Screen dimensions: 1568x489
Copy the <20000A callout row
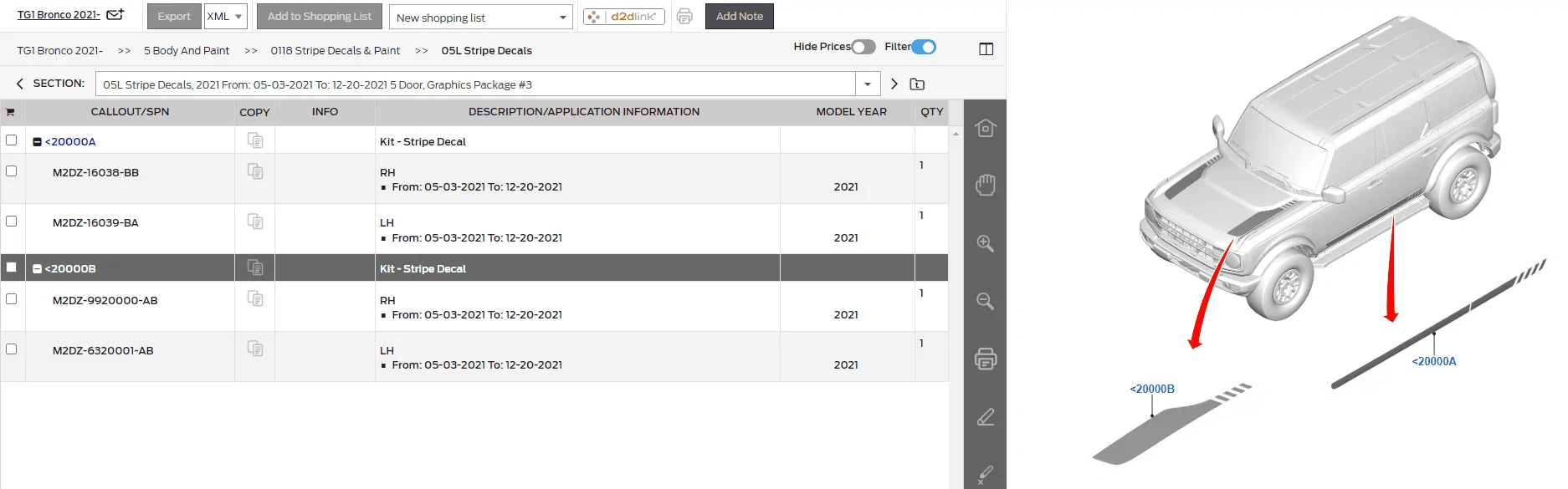(x=255, y=140)
